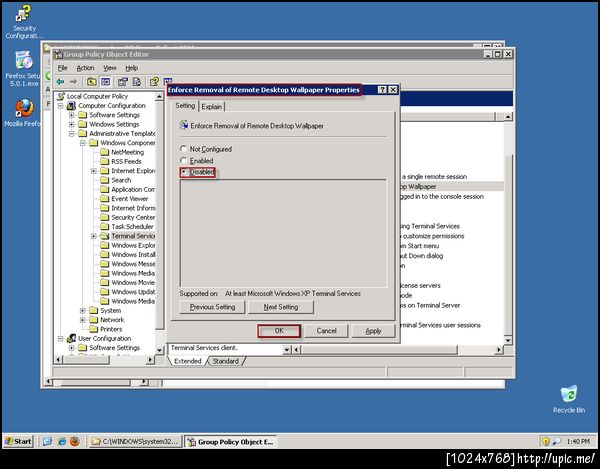The height and width of the screenshot is (469, 600).
Task: Click the dialog's question mark help button
Action: (382, 90)
